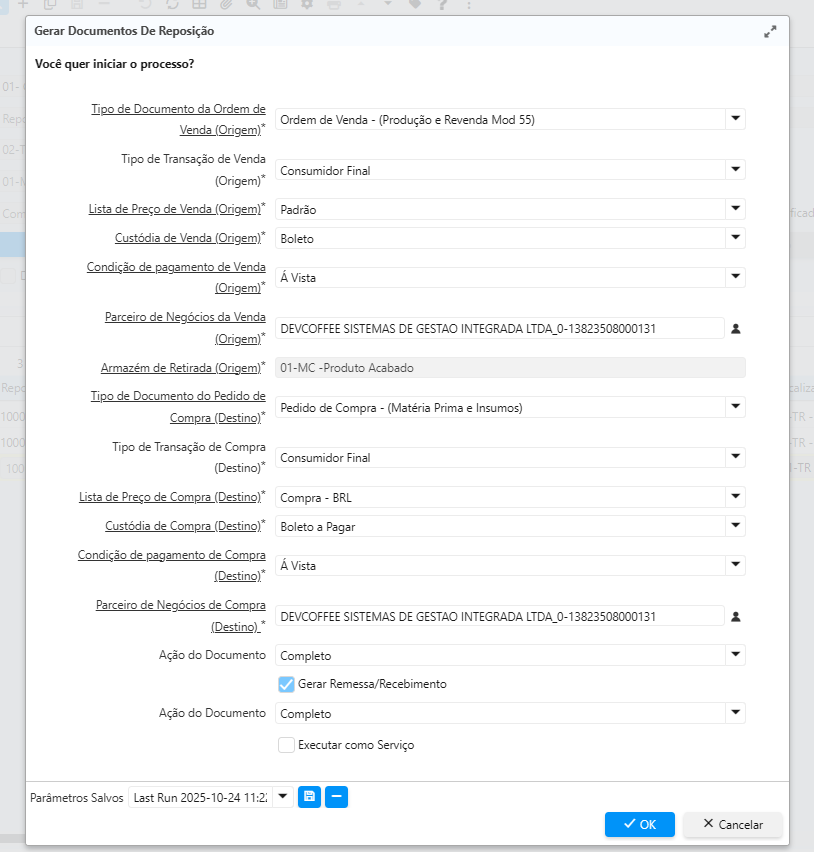This screenshot has width=814, height=852.
Task: Click inside the Parceiro de Negócios da Venda field
Action: [x=500, y=328]
